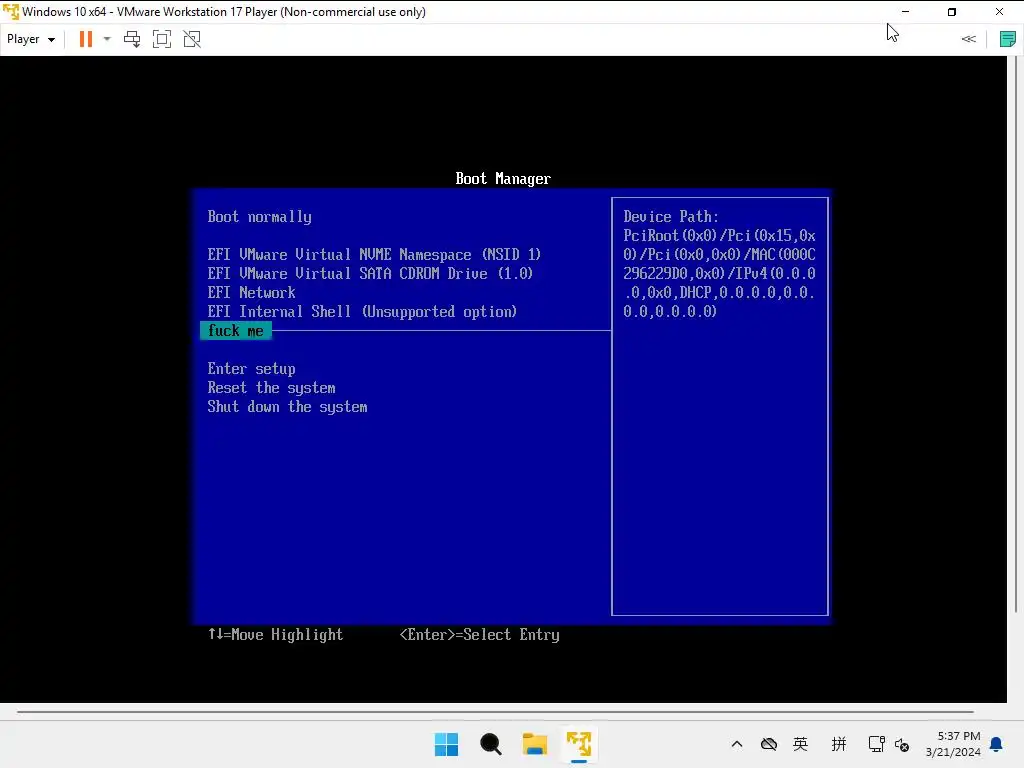
Task: Maximize the VMware Player window
Action: 952,12
